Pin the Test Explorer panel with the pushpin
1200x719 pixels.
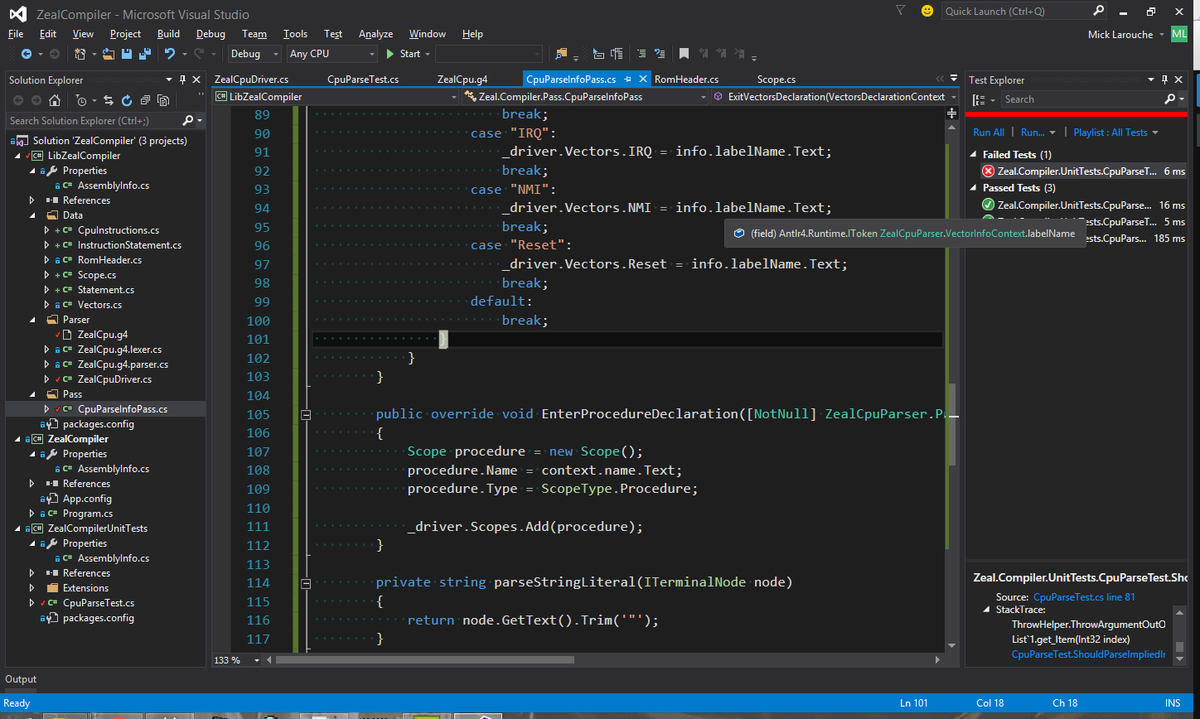click(x=1165, y=80)
